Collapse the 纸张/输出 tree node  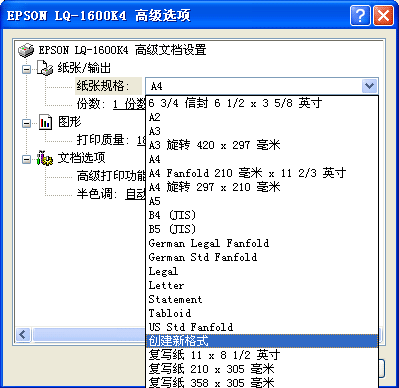pos(26,69)
